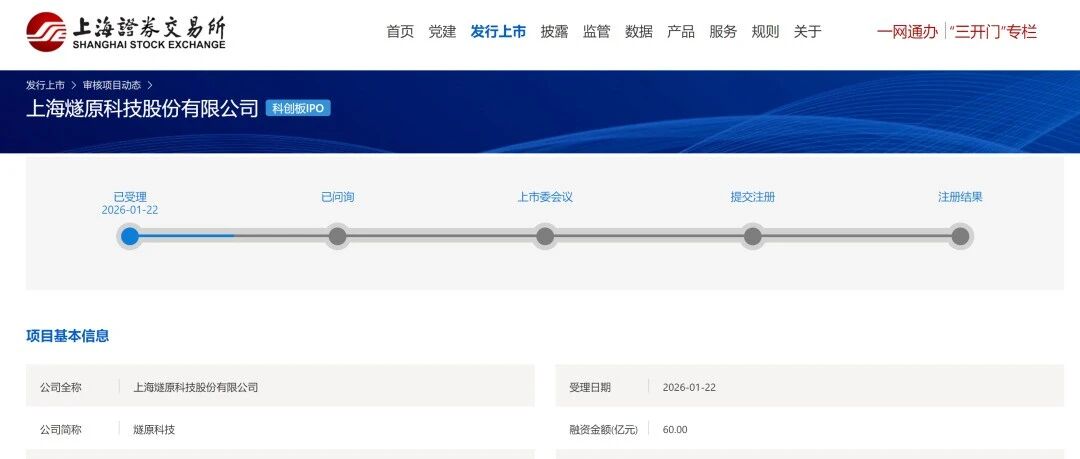Go to 审核项目动态 breadcrumb
This screenshot has height=459, width=1080.
112,85
